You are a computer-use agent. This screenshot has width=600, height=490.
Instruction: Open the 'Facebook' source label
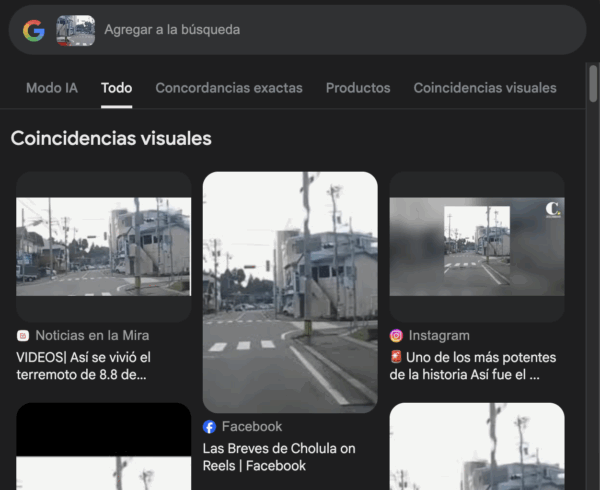click(252, 427)
